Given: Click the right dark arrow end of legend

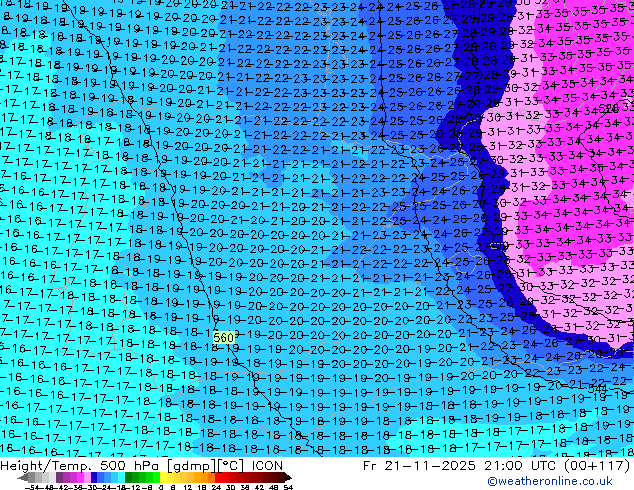Looking at the screenshot, I should coord(288,477).
